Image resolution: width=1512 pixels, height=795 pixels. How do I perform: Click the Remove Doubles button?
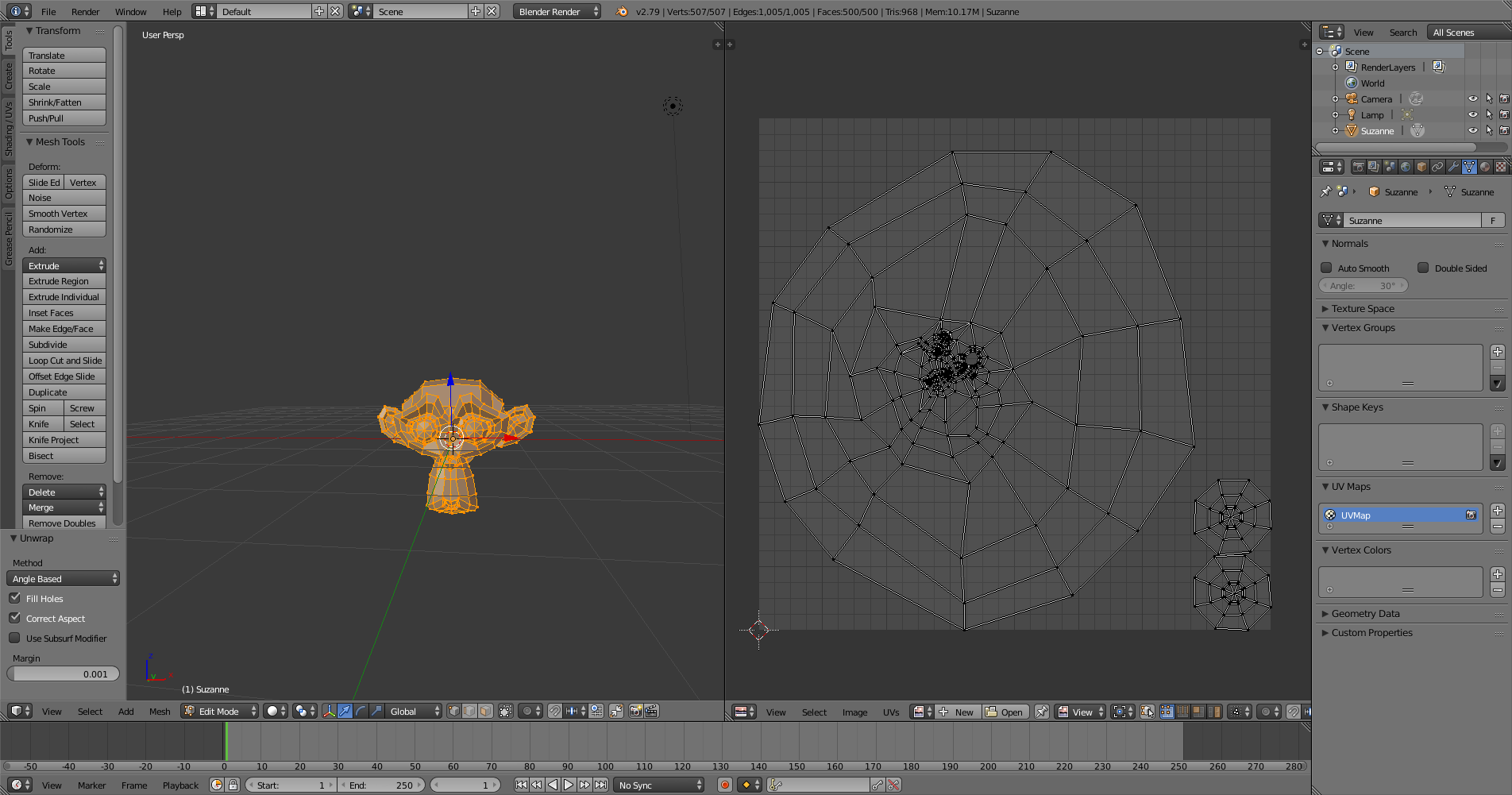64,523
